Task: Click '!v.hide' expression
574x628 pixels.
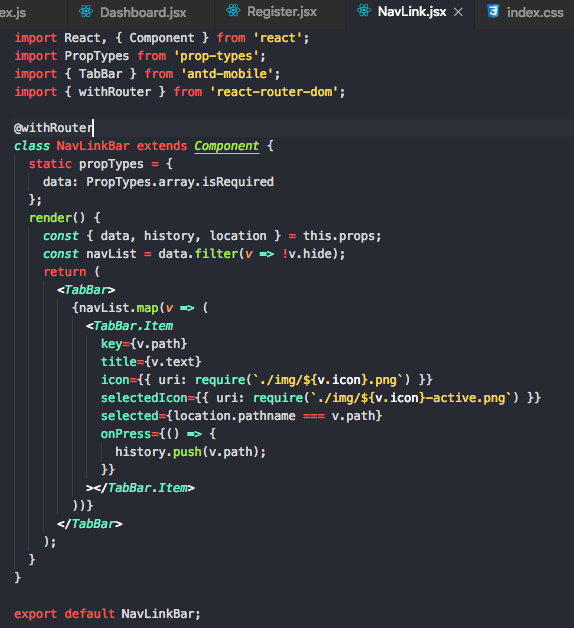Action: [307, 254]
